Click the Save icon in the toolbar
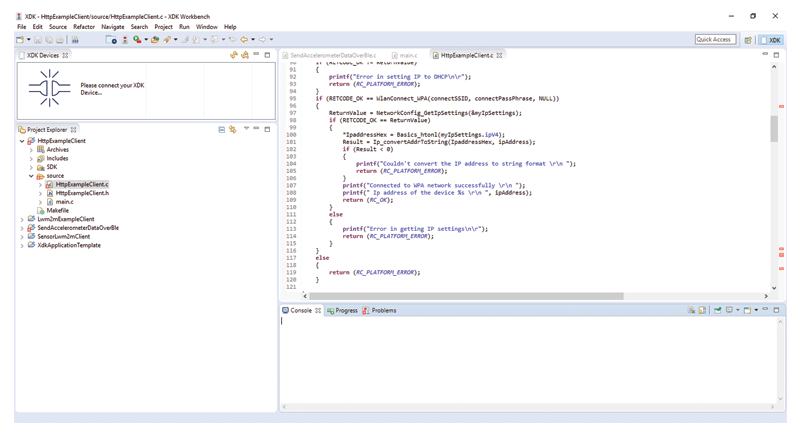The image size is (801, 439). click(x=38, y=39)
